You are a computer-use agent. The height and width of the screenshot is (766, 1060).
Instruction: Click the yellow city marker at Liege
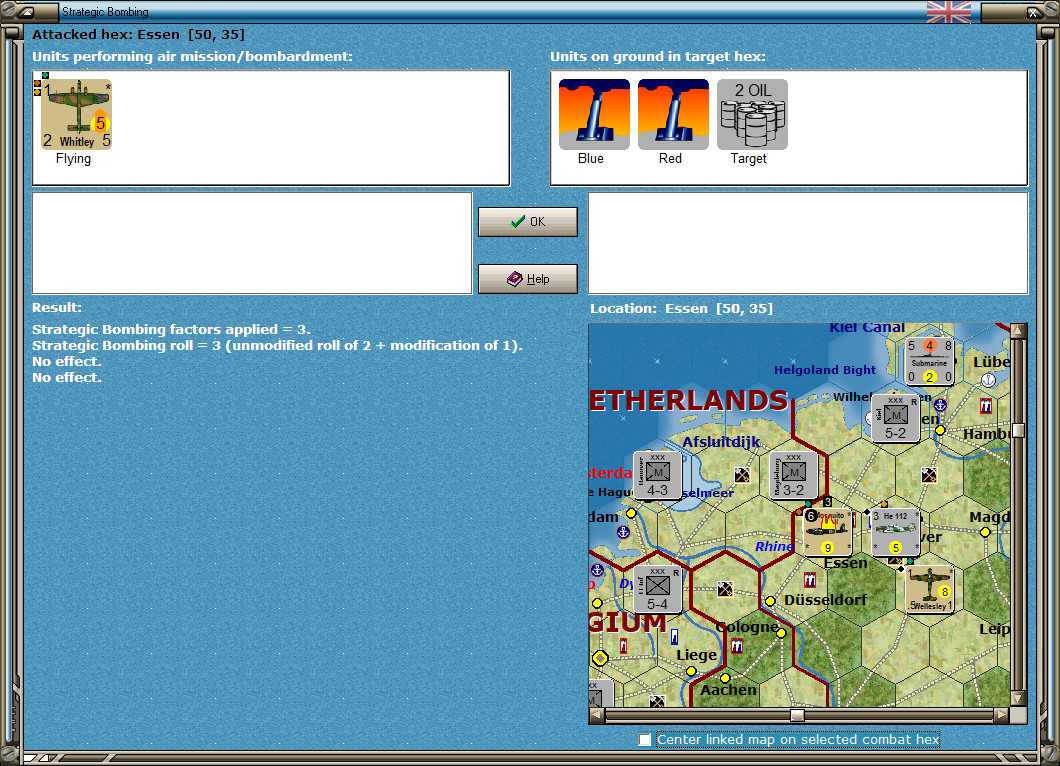(x=691, y=671)
